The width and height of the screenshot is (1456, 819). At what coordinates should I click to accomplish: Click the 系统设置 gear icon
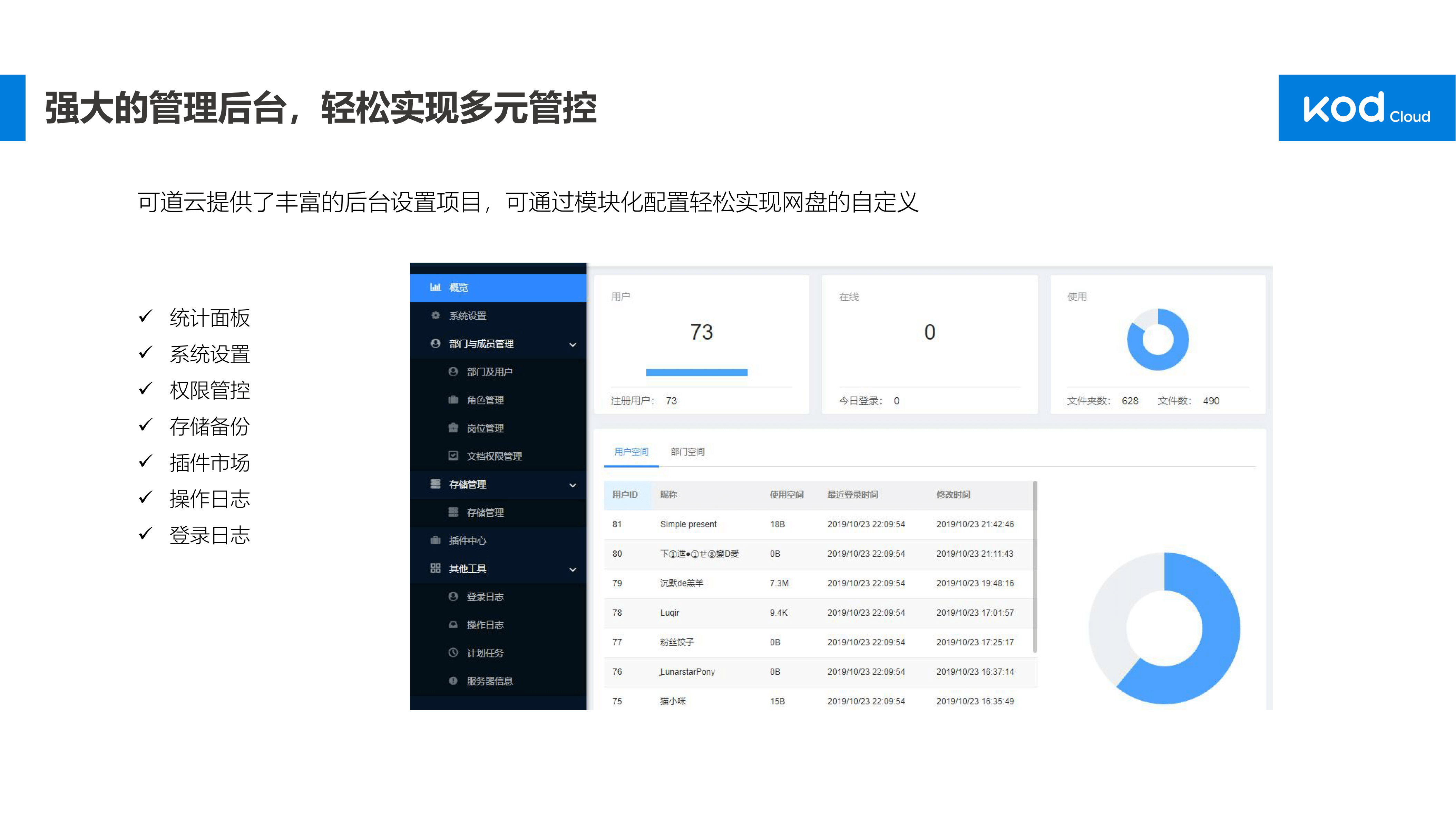pos(435,315)
